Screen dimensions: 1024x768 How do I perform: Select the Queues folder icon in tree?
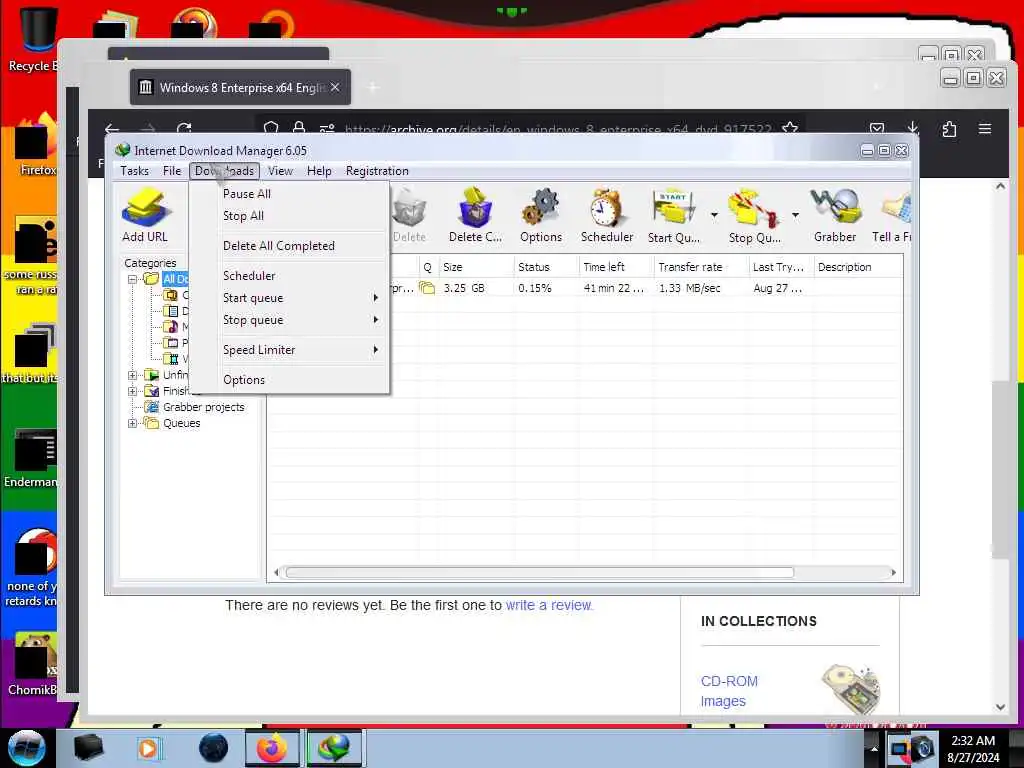(152, 423)
